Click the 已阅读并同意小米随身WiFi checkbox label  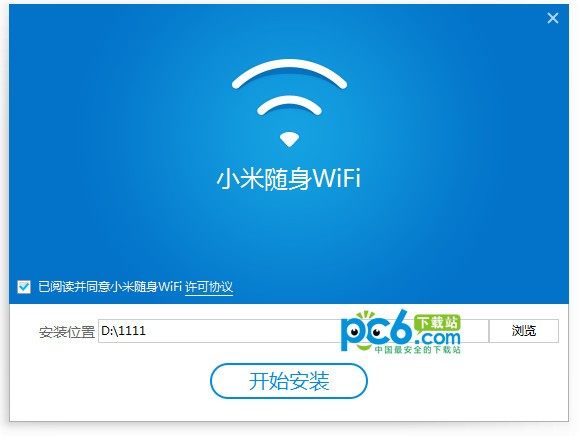click(110, 287)
